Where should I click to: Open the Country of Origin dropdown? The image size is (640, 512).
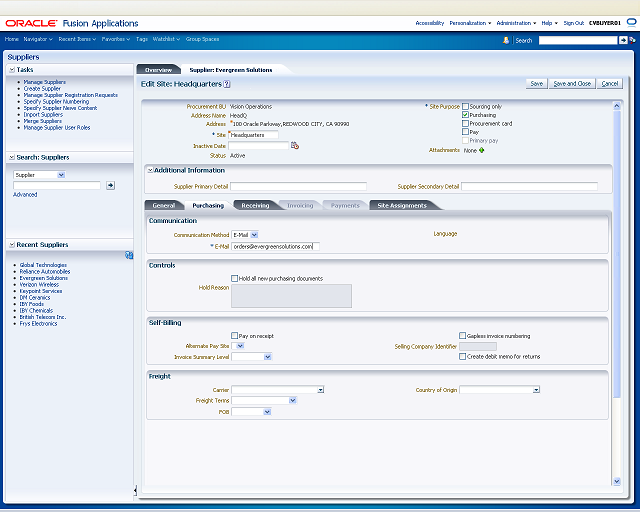click(536, 390)
